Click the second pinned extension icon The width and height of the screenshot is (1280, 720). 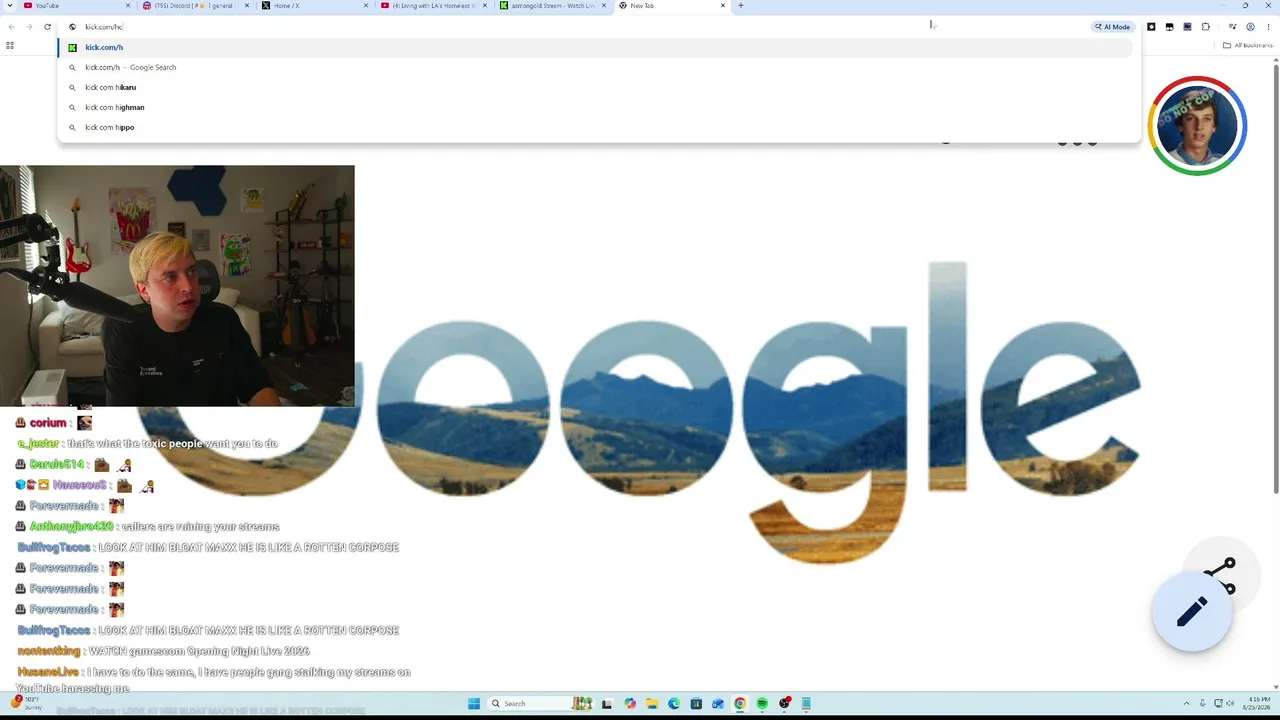point(1169,27)
